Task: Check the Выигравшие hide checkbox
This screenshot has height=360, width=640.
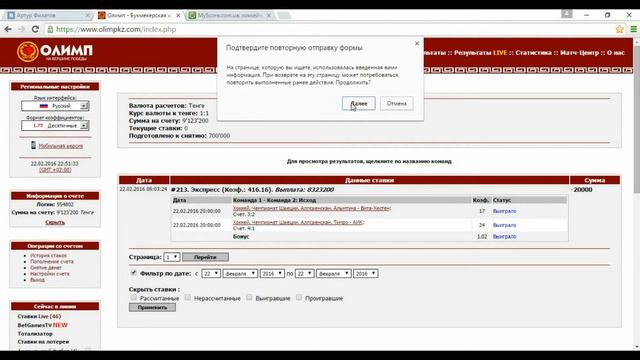Action: (249, 297)
